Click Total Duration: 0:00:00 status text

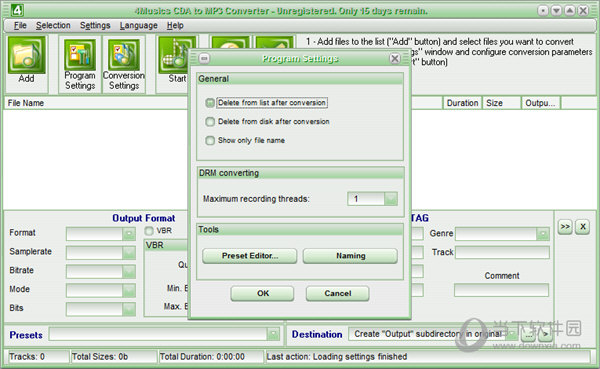pyautogui.click(x=202, y=357)
